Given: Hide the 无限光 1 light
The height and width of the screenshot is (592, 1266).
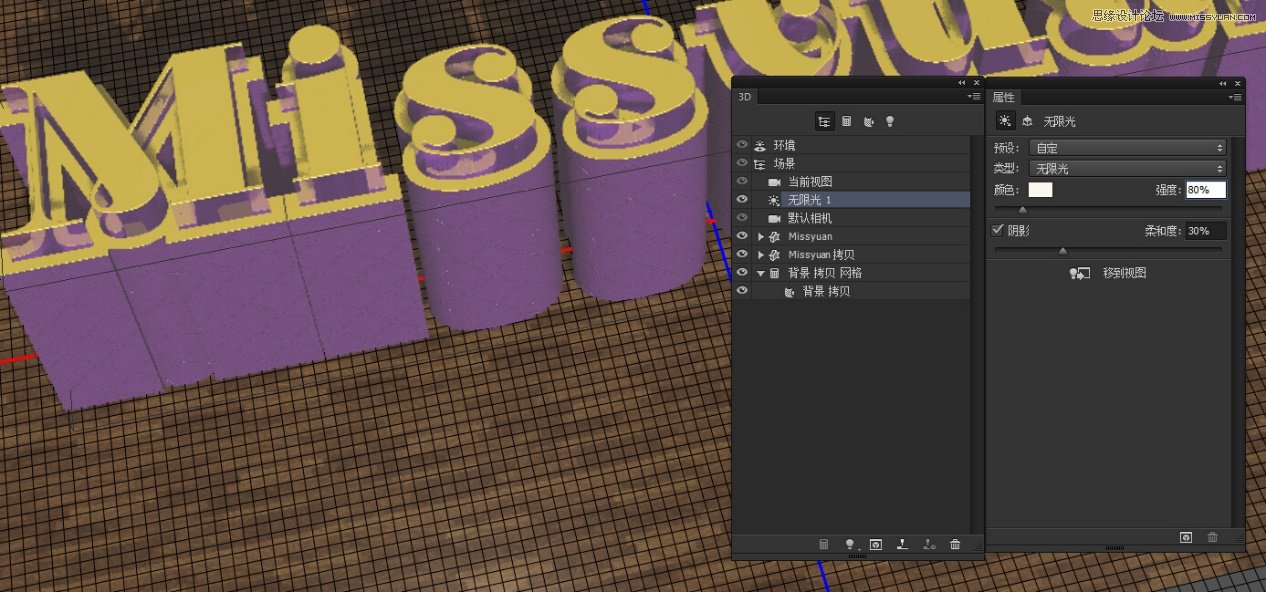Looking at the screenshot, I should (742, 199).
